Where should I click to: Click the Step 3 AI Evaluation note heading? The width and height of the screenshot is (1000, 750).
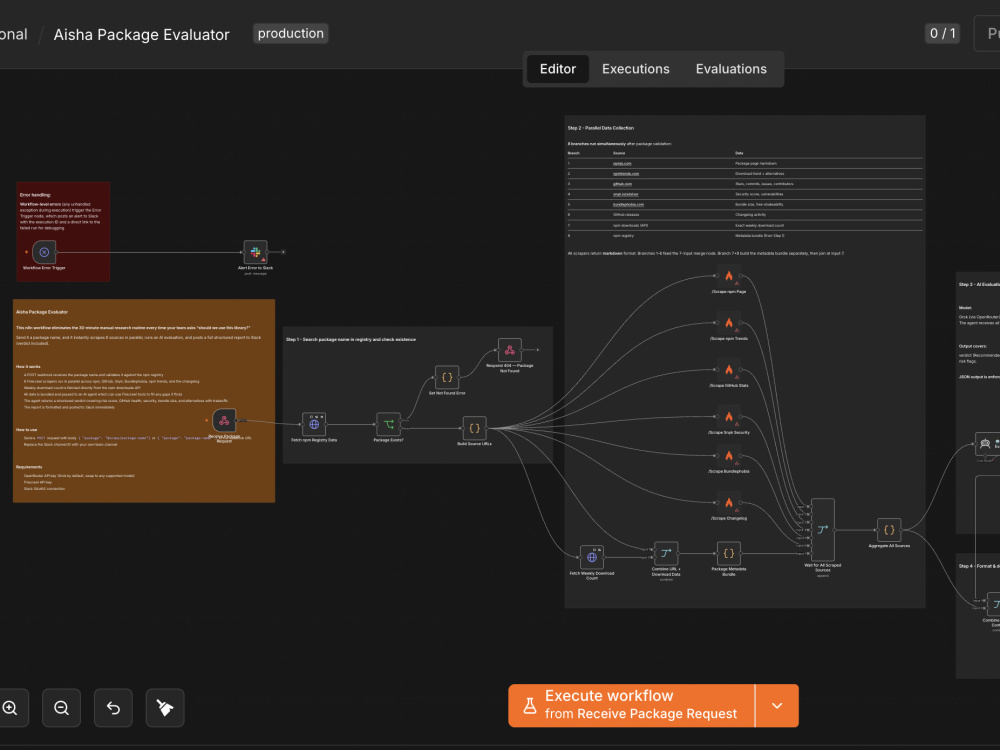980,284
